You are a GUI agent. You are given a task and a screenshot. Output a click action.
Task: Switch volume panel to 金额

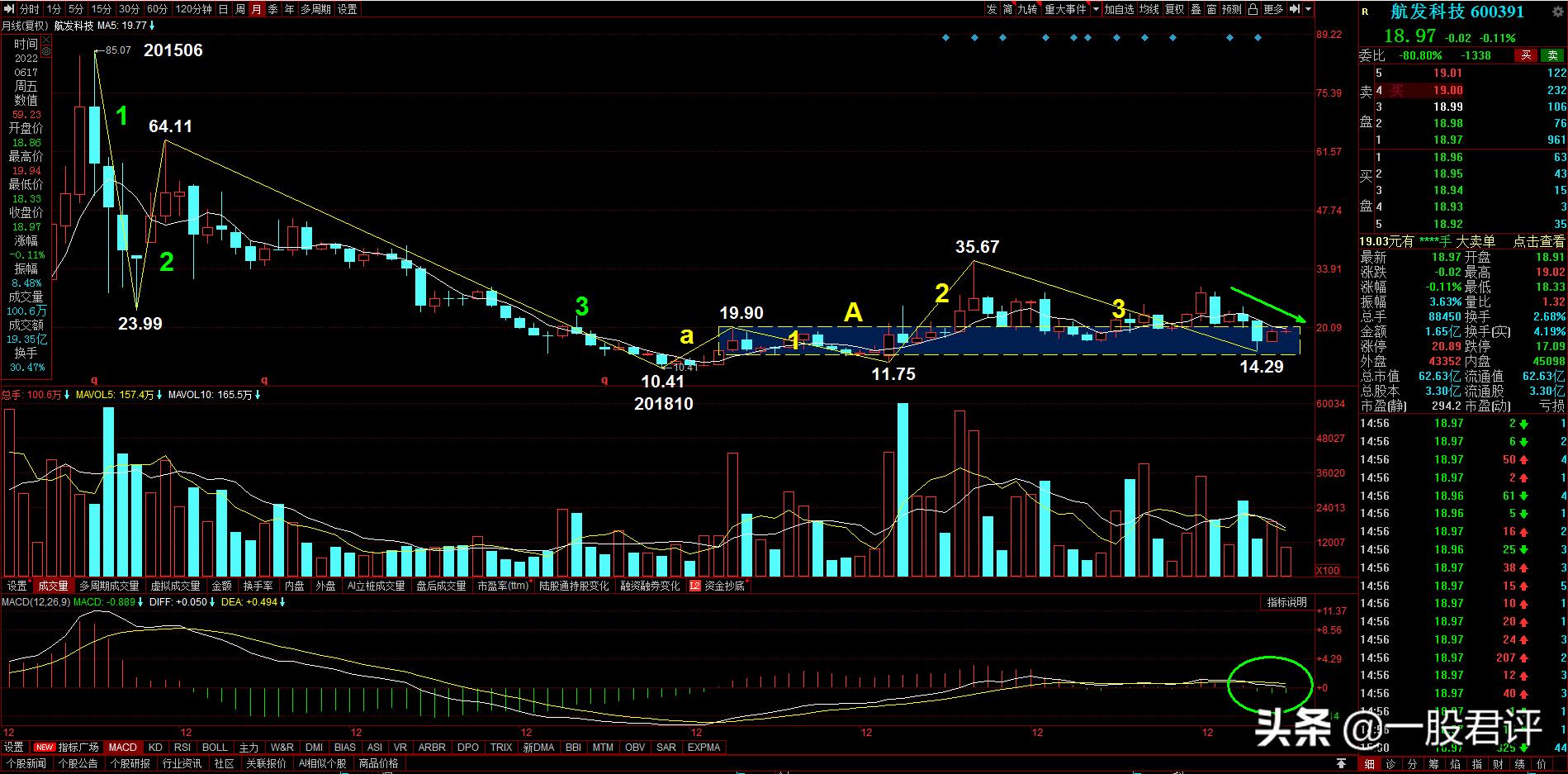pos(222,586)
